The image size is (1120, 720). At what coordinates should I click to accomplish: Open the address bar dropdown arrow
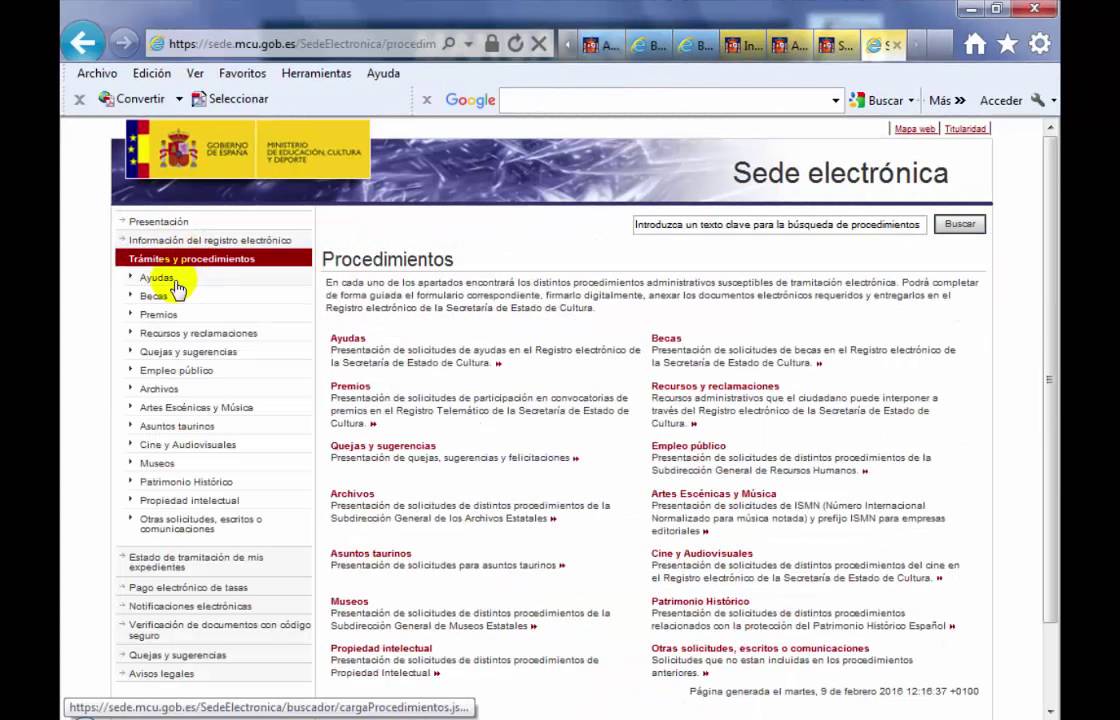[x=469, y=44]
